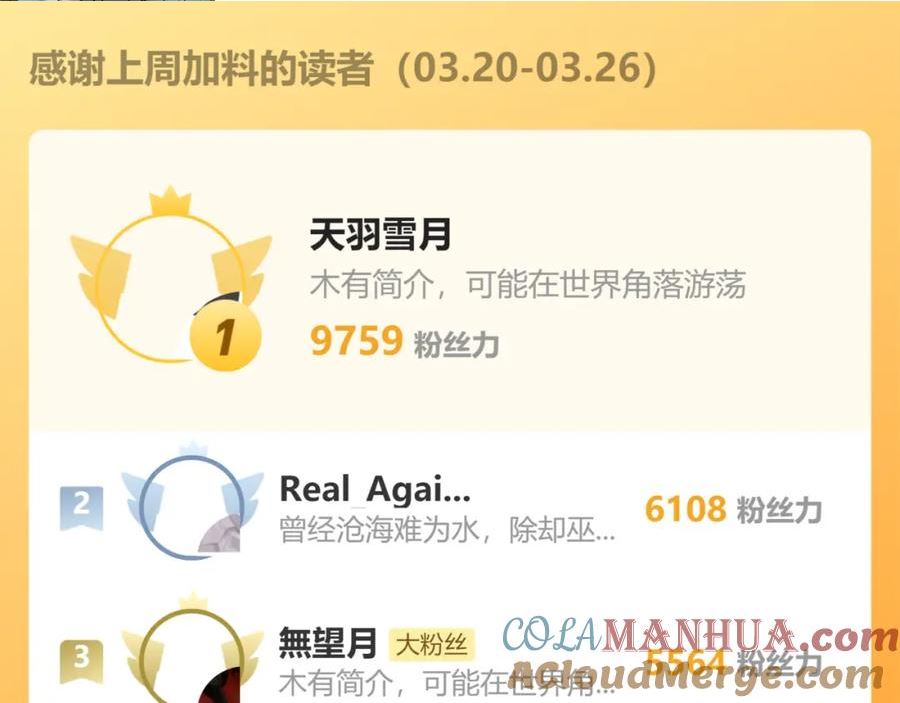Select the bio text 曾经沧海难为水
The height and width of the screenshot is (703, 900).
click(x=379, y=530)
